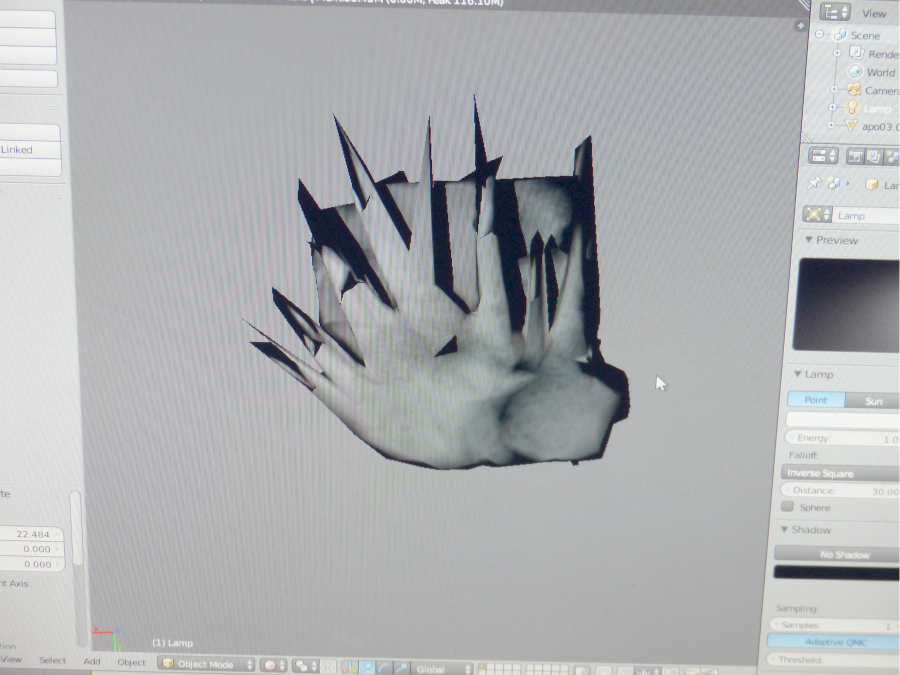Viewport: 900px width, 675px height.
Task: Open the Inverse Square falloff dropdown
Action: coord(838,472)
